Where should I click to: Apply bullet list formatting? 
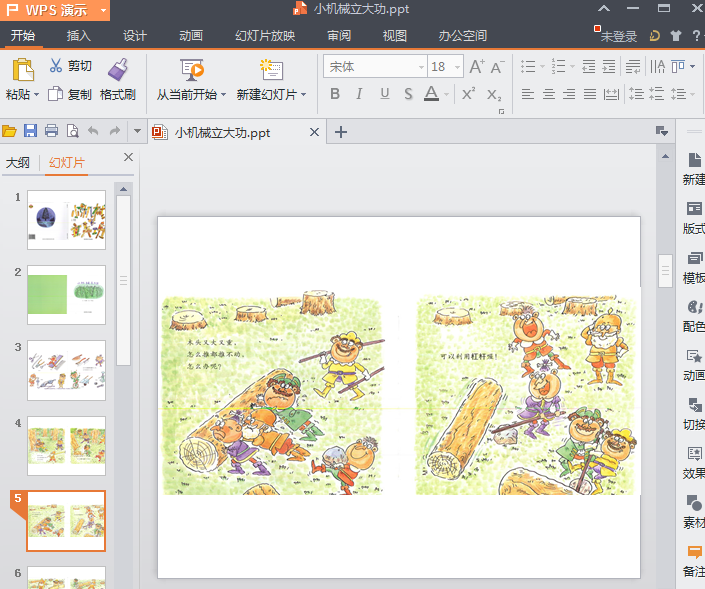click(528, 67)
